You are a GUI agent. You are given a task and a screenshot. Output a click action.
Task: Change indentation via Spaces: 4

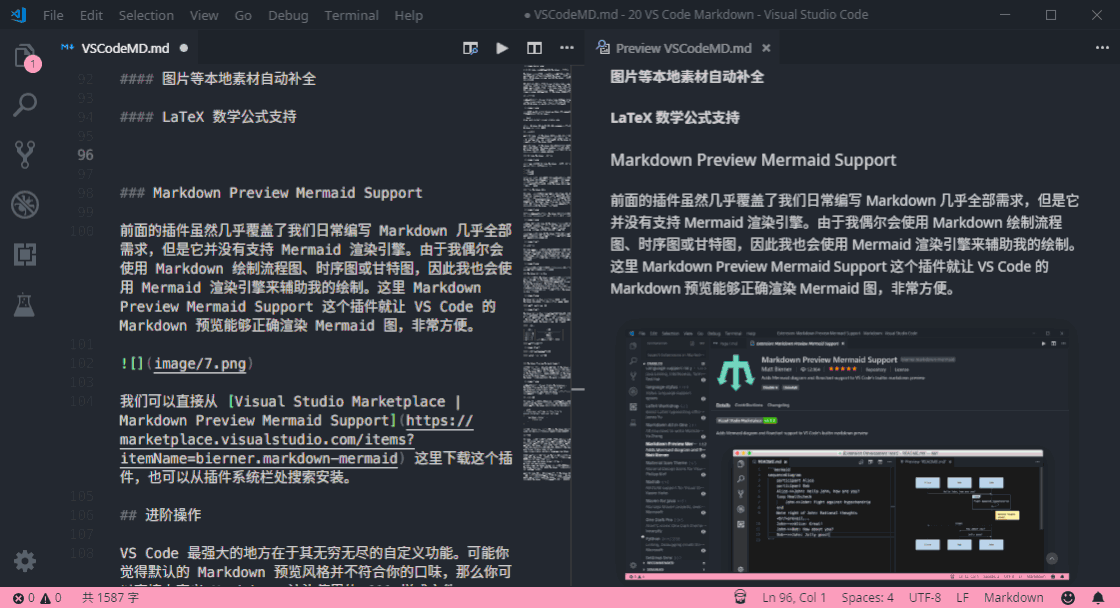pos(867,598)
